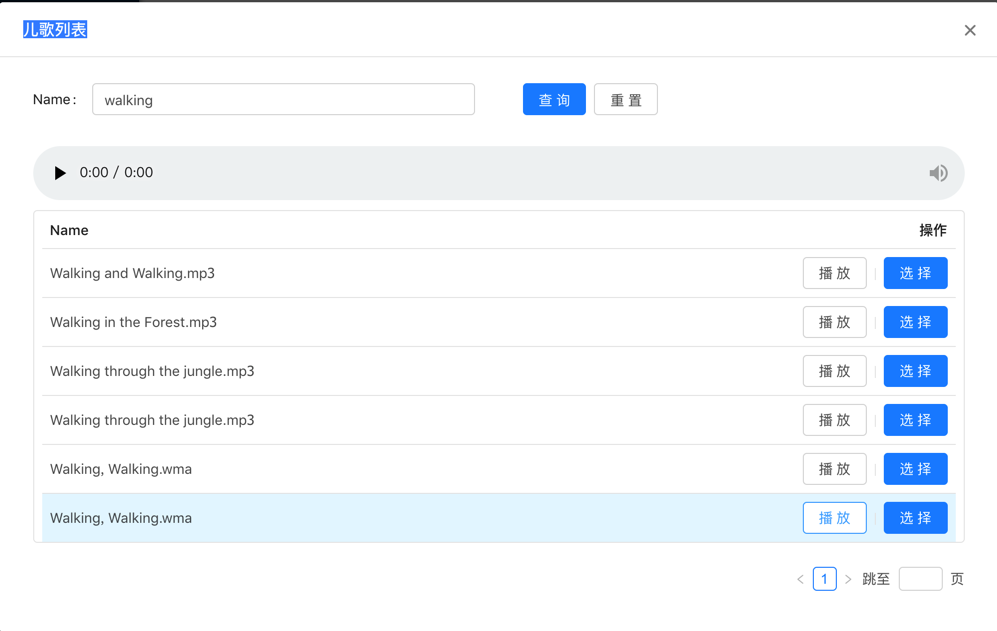Click the Name column header
This screenshot has height=631, width=997.
point(69,230)
